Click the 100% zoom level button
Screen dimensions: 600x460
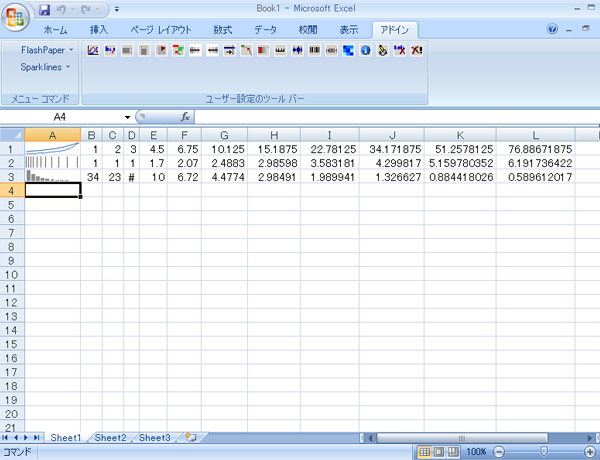[477, 452]
